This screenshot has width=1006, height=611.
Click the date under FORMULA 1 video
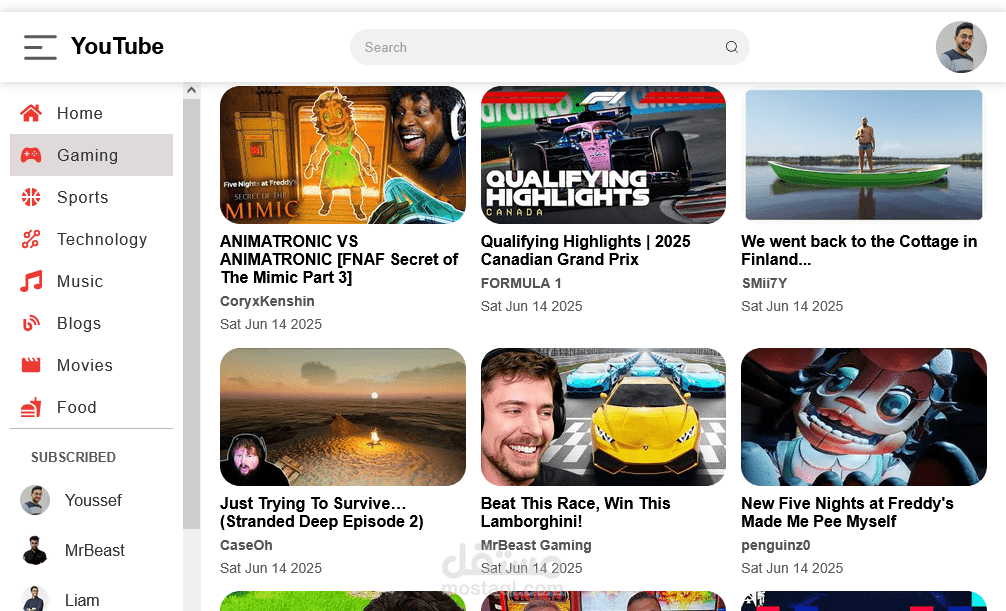pos(531,306)
